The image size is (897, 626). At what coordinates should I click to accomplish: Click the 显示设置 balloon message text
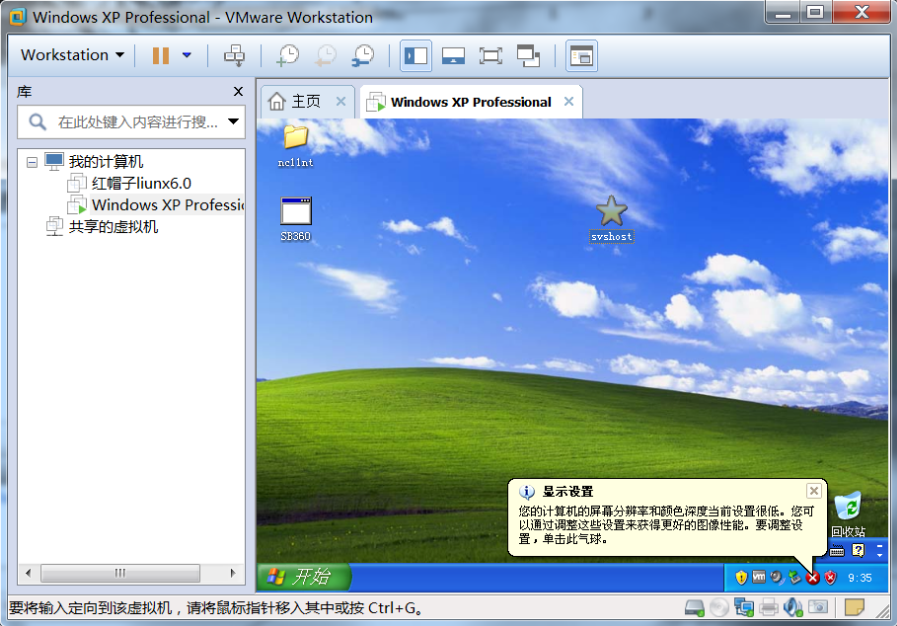666,525
